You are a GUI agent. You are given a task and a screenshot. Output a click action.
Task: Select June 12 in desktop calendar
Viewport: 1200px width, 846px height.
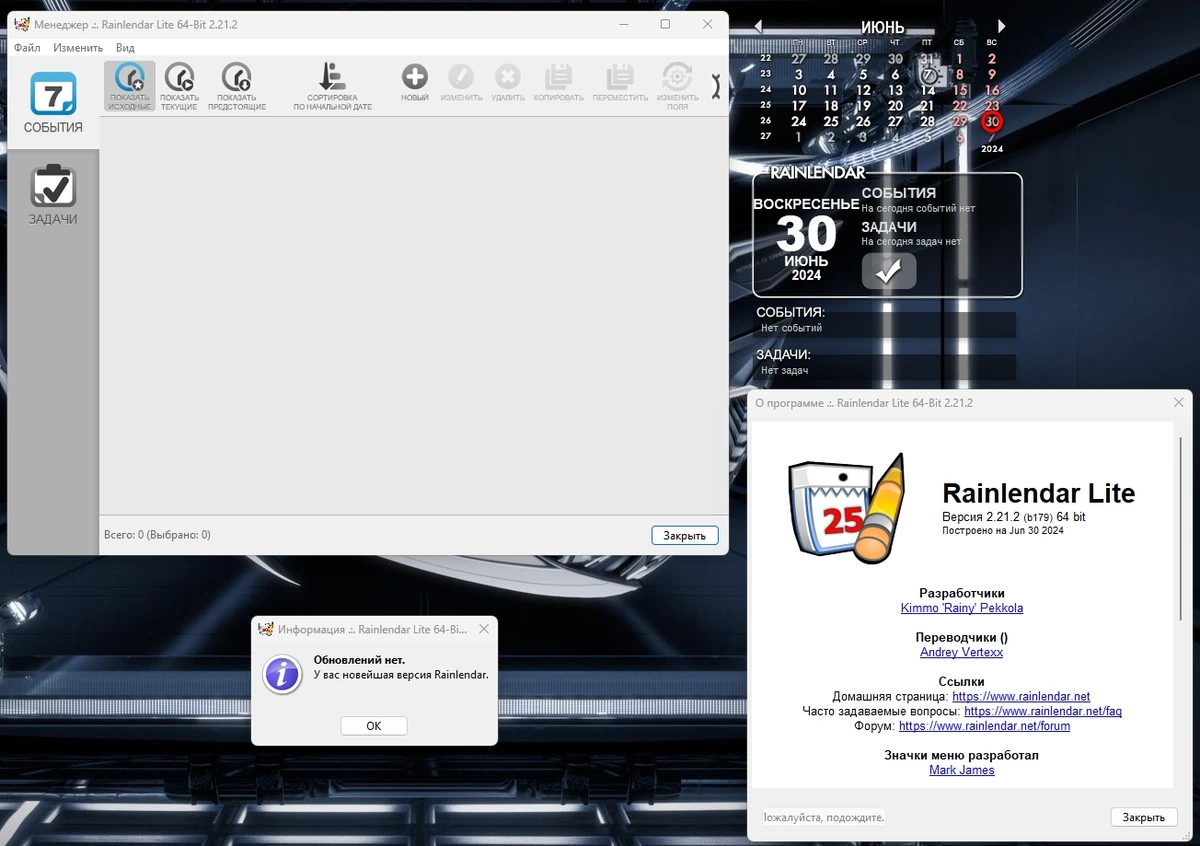pyautogui.click(x=863, y=90)
